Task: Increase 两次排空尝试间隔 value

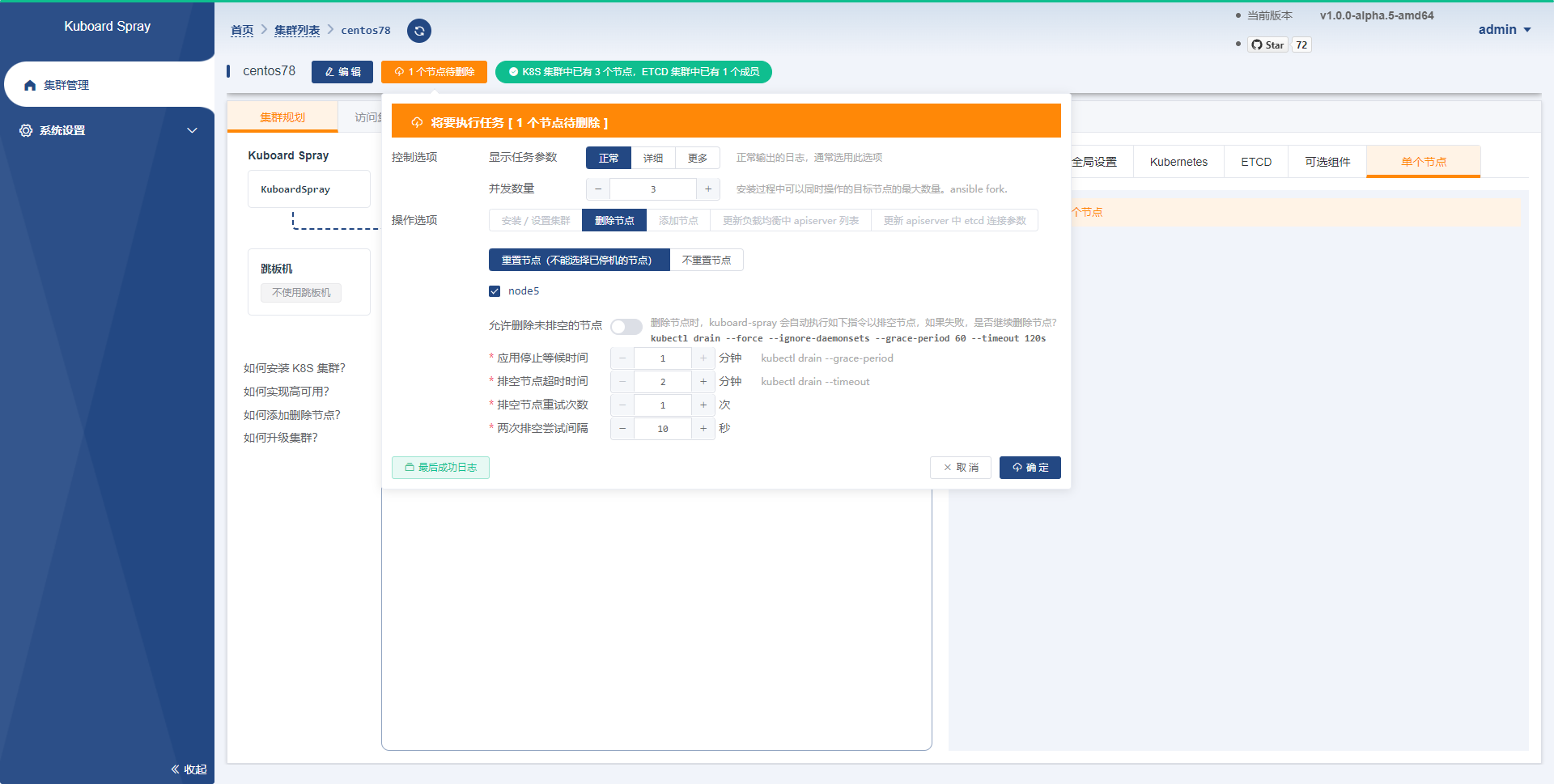Action: 703,429
